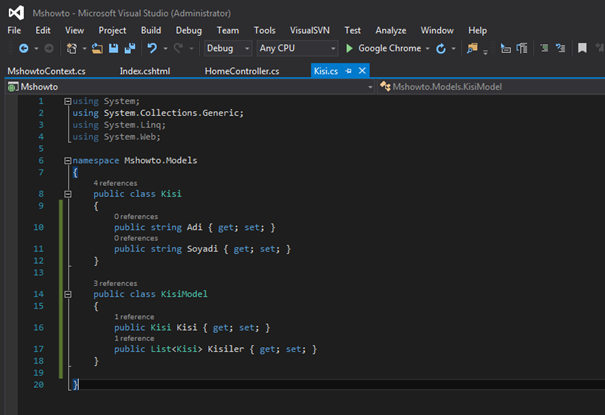This screenshot has height=415, width=605.
Task: Click the New Project toolbar icon
Action: [x=72, y=48]
